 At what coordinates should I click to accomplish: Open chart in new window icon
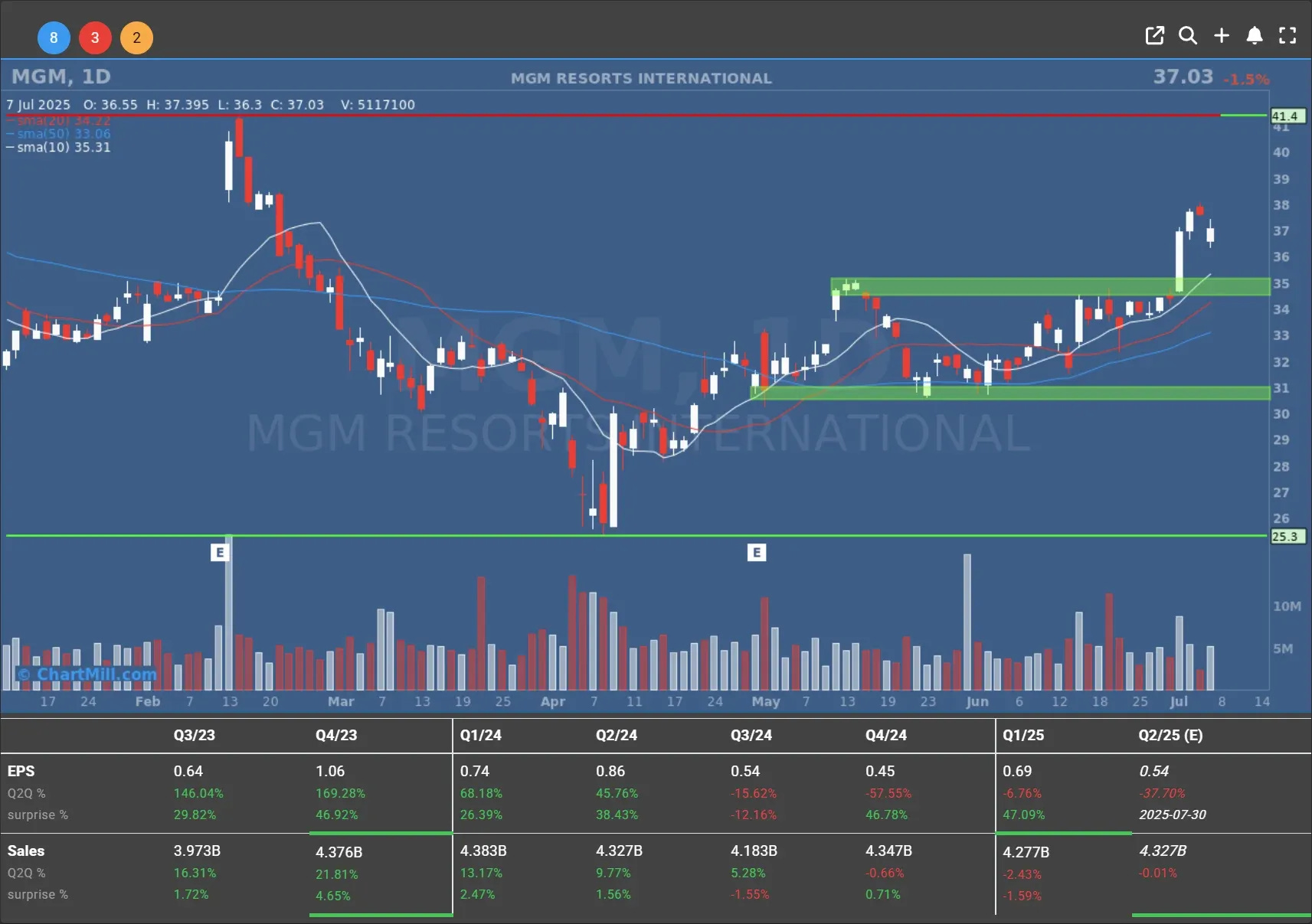[1154, 36]
